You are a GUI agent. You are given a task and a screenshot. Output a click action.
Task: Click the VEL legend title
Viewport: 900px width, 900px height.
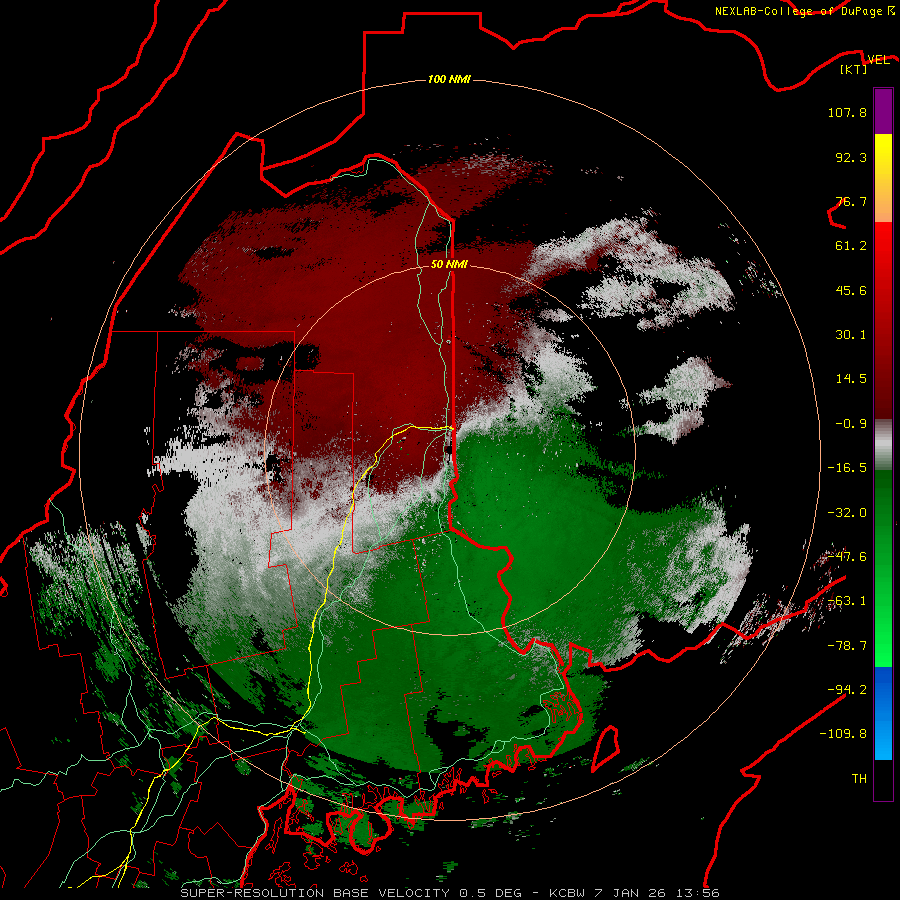pyautogui.click(x=878, y=59)
